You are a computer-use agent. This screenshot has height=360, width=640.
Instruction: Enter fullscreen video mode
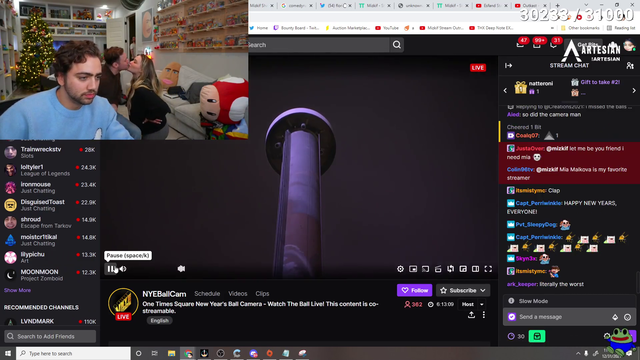pos(488,269)
